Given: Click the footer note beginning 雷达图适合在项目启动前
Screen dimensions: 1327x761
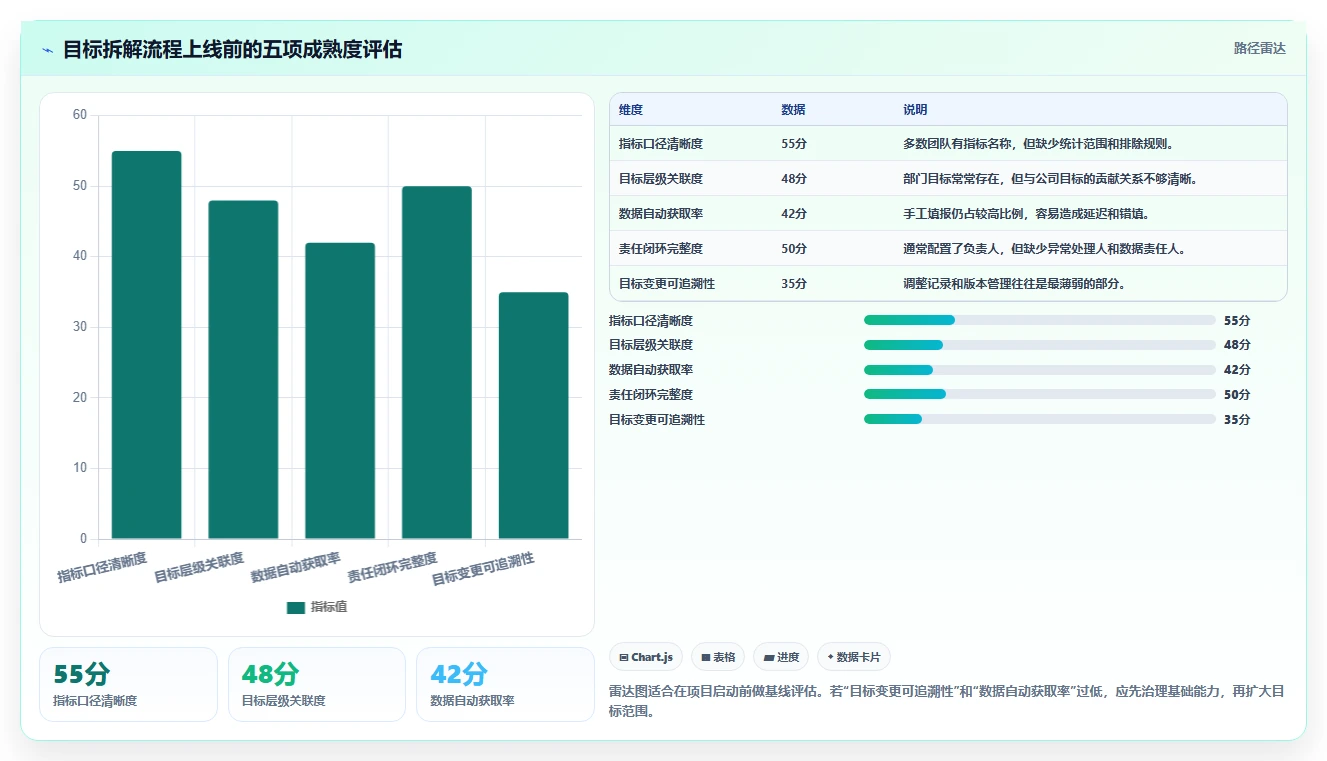Looking at the screenshot, I should pos(946,701).
